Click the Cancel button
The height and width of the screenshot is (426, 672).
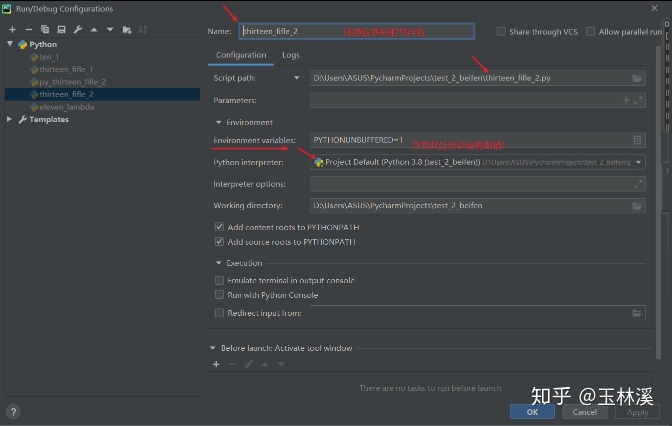(585, 412)
